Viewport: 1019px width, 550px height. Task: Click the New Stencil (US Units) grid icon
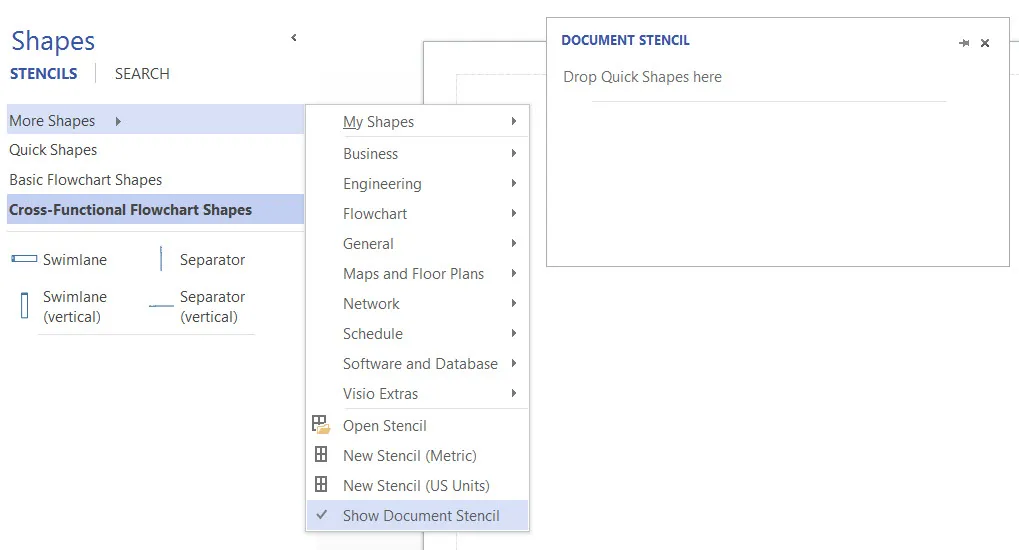point(321,484)
